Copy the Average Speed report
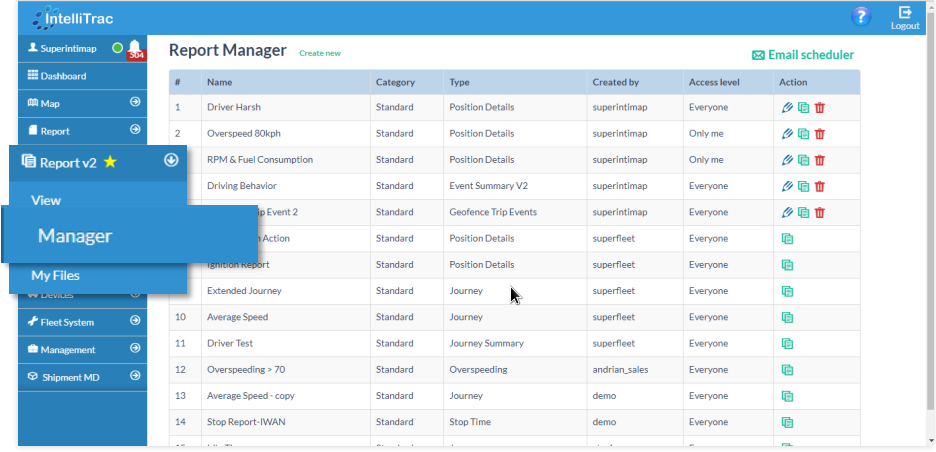 coord(787,318)
